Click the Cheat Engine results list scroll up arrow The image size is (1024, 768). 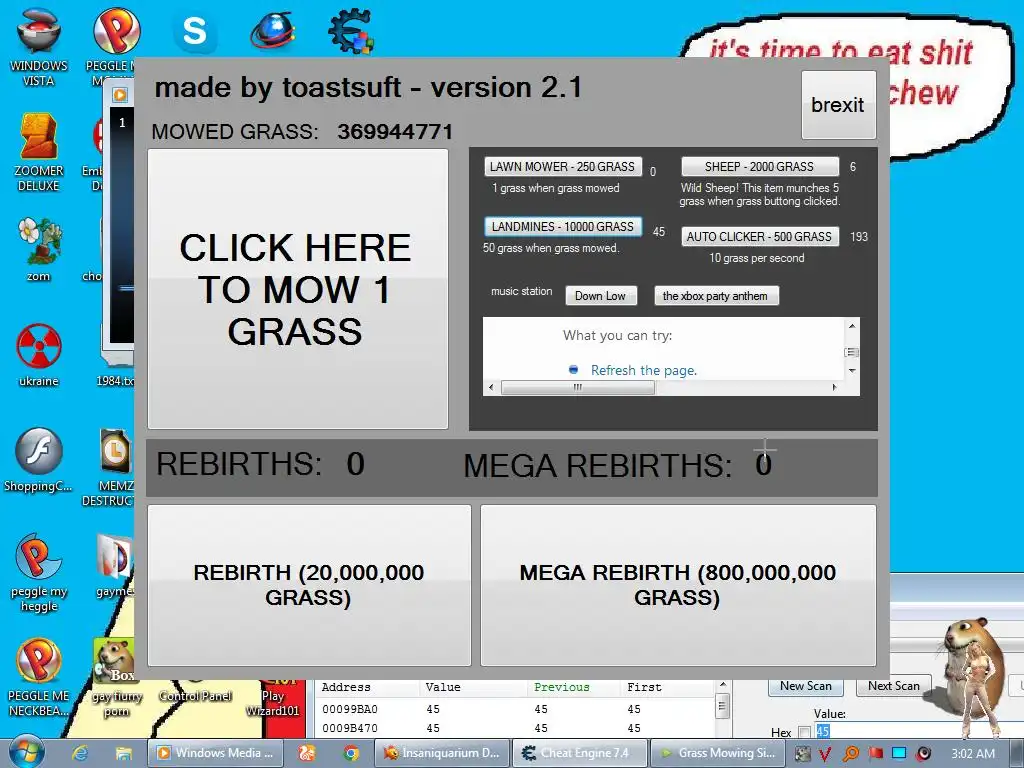pos(722,685)
